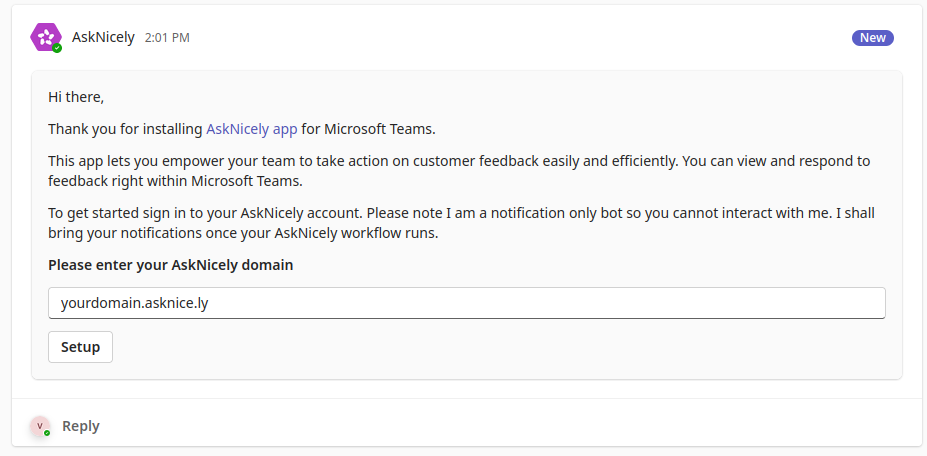This screenshot has height=456, width=927.
Task: Open the AskNicely sender name
Action: tap(103, 37)
